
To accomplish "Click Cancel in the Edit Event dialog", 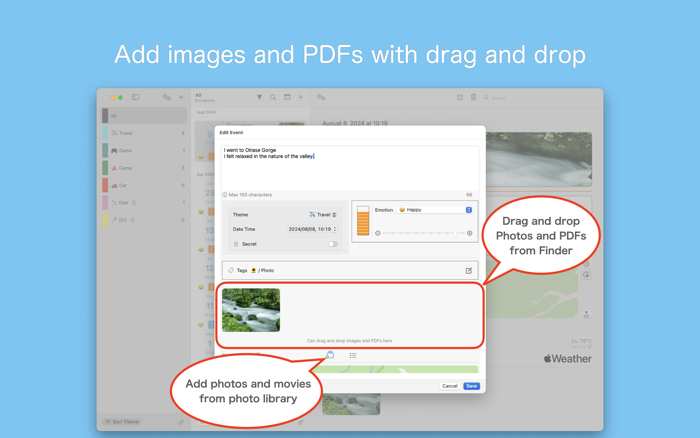I will pyautogui.click(x=450, y=386).
